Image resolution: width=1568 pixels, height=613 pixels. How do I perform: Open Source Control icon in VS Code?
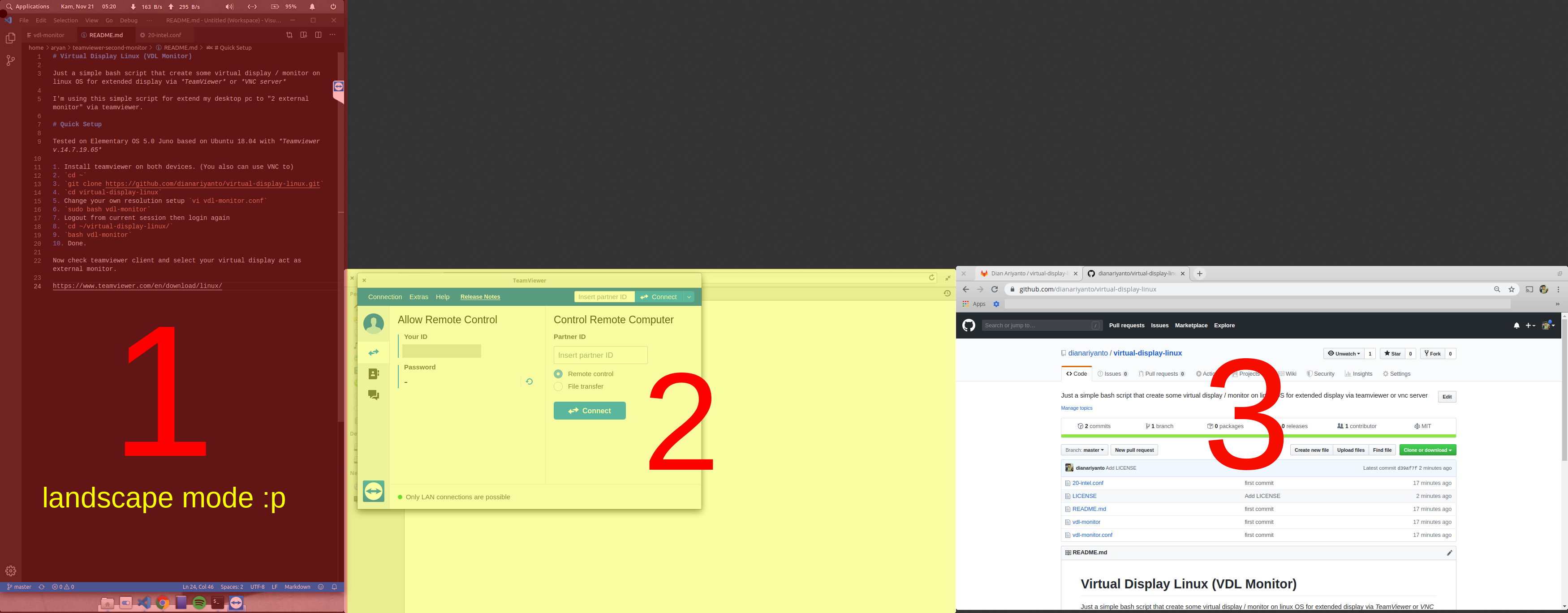tap(10, 60)
